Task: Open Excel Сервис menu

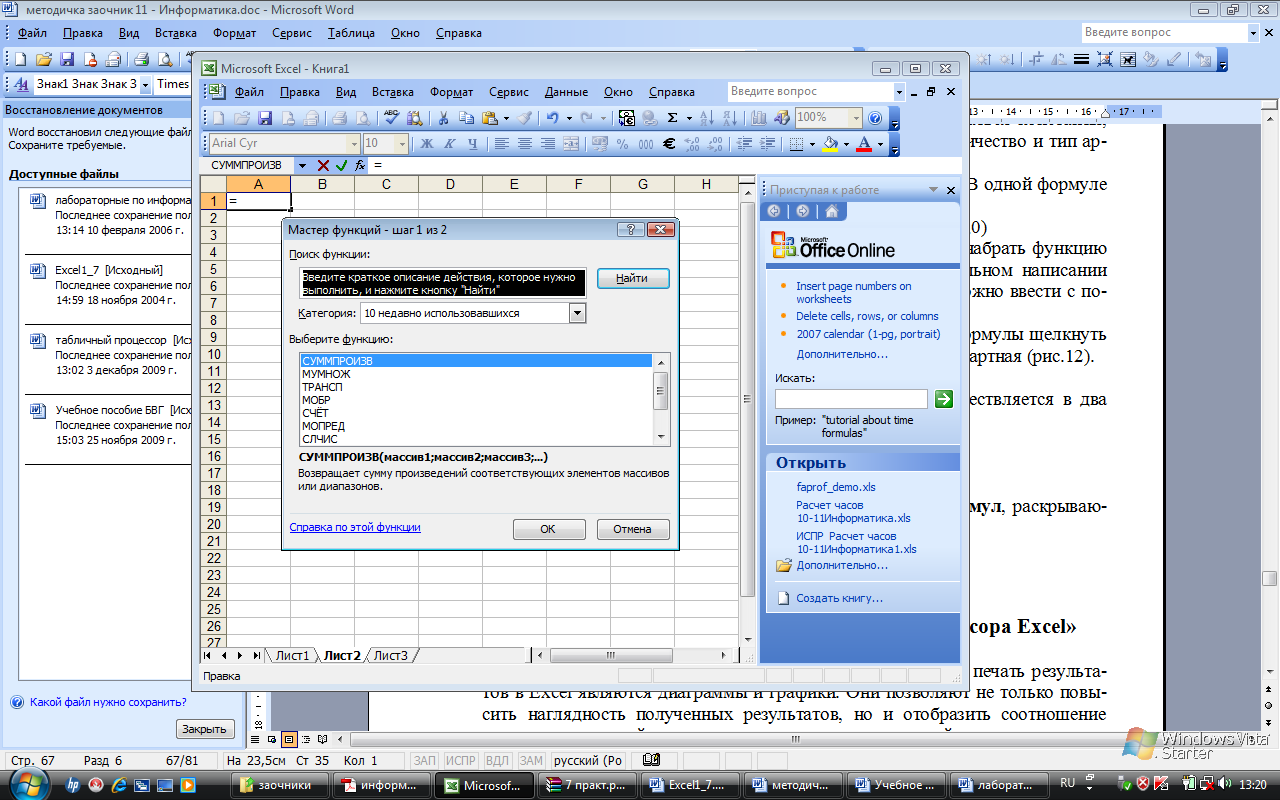Action: 509,92
